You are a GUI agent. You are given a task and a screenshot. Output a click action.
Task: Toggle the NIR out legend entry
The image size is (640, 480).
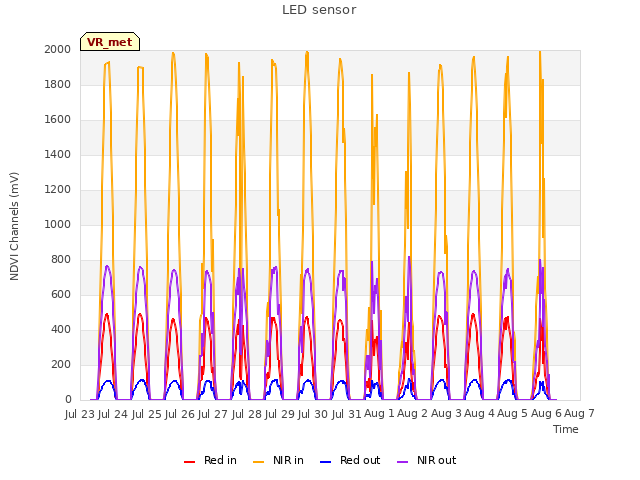(427, 460)
